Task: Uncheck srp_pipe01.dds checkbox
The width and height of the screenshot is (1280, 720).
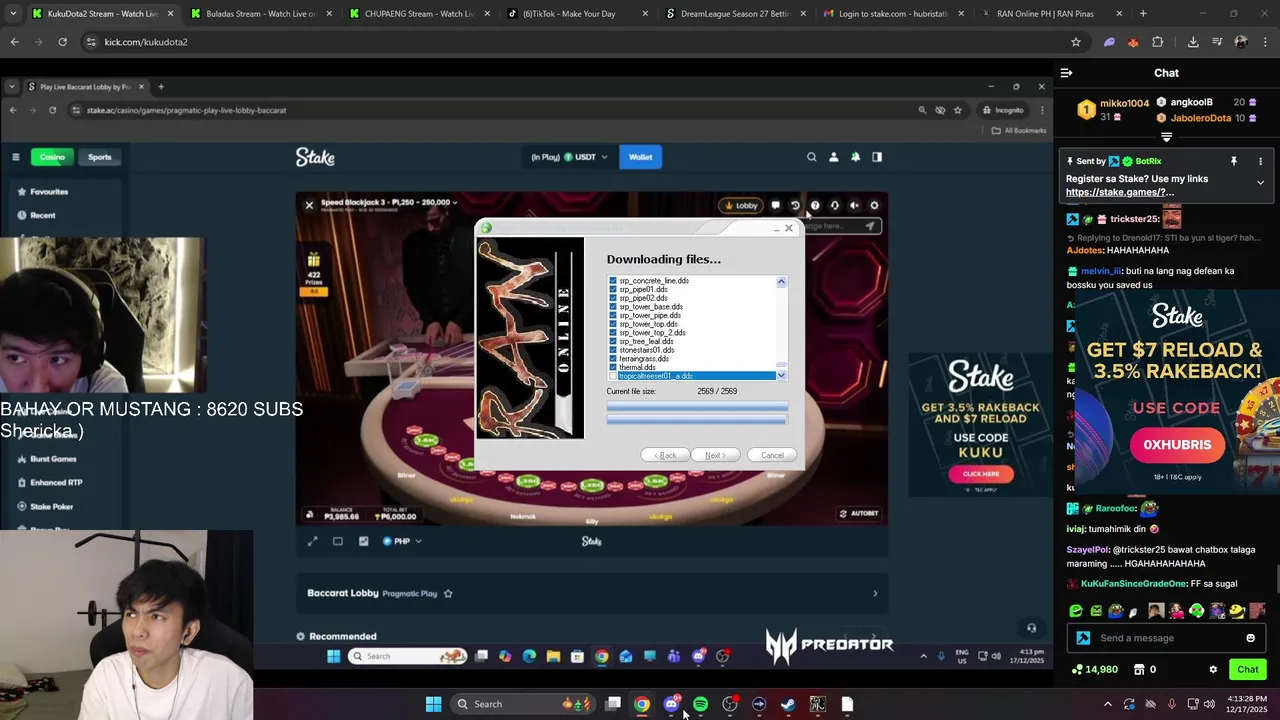Action: (x=613, y=290)
